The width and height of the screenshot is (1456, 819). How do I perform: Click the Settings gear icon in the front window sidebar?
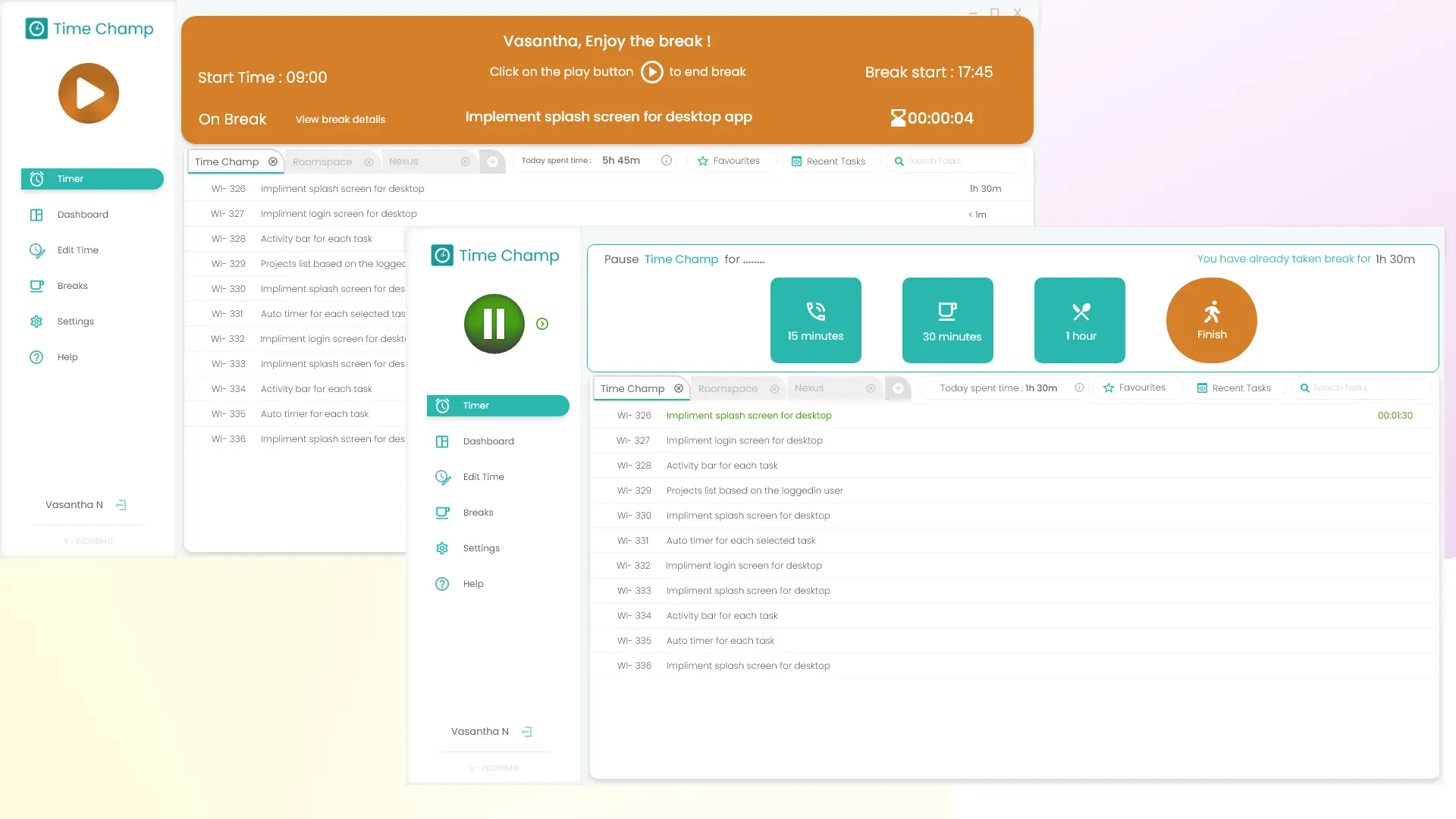click(x=442, y=548)
